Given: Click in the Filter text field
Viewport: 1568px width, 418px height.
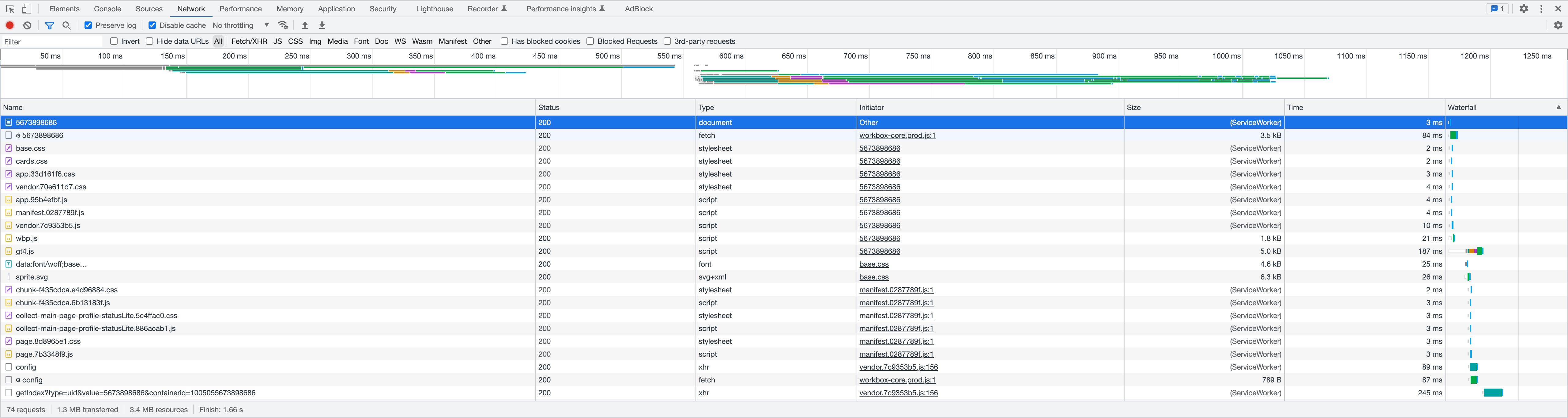Looking at the screenshot, I should coord(52,41).
